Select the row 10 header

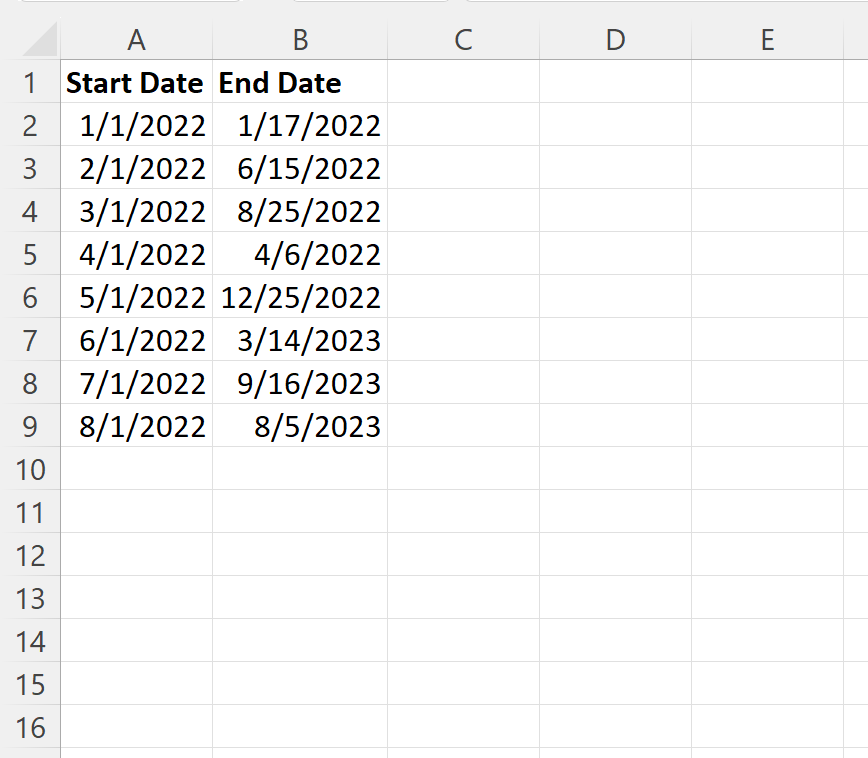(32, 469)
